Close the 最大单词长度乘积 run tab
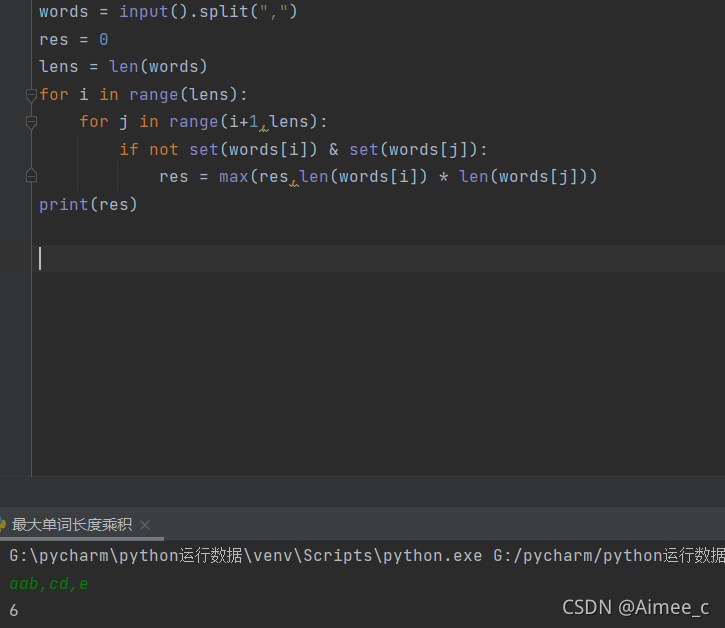This screenshot has width=725, height=628. [x=145, y=525]
